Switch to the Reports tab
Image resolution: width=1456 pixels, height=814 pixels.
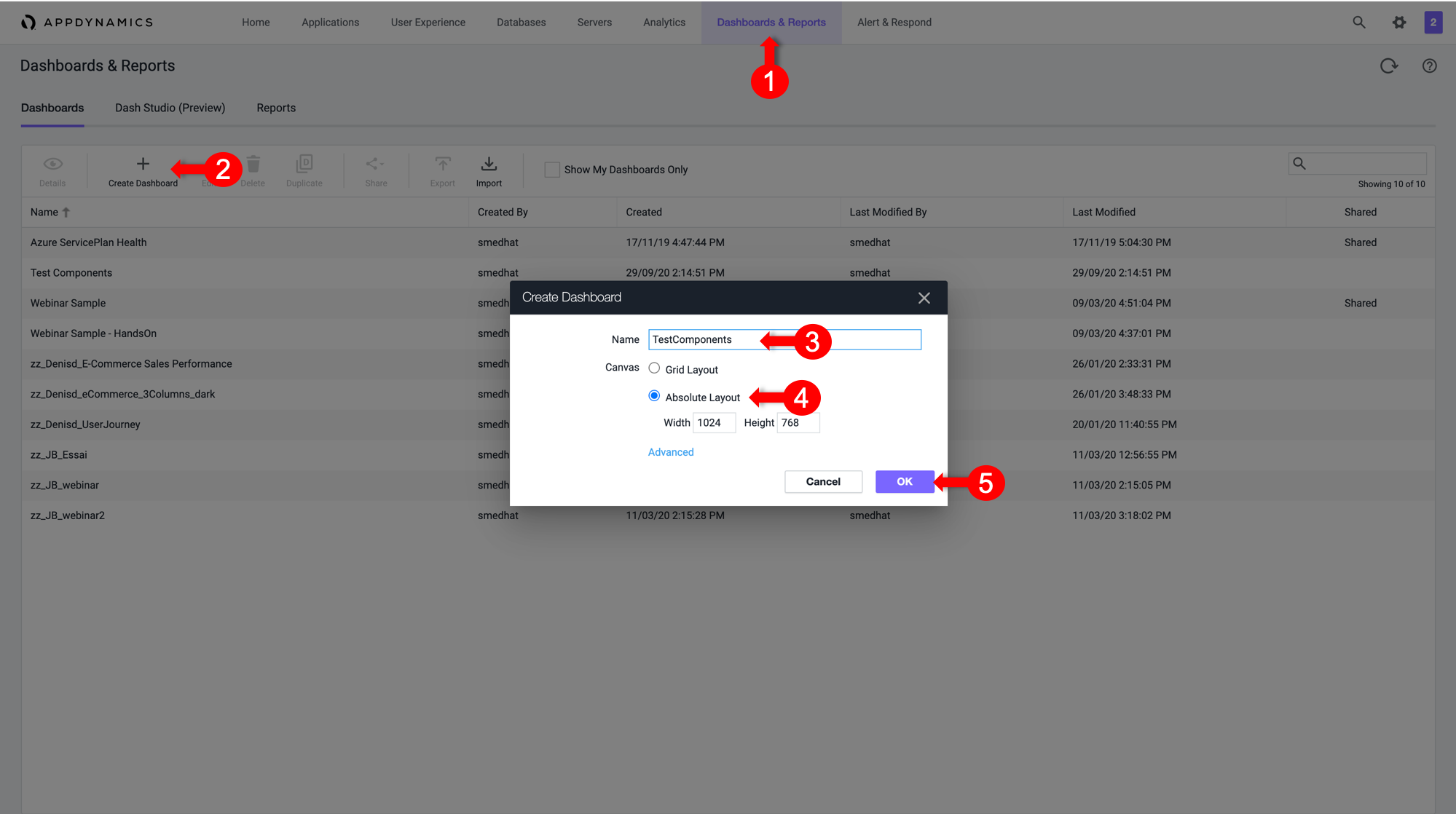point(276,108)
